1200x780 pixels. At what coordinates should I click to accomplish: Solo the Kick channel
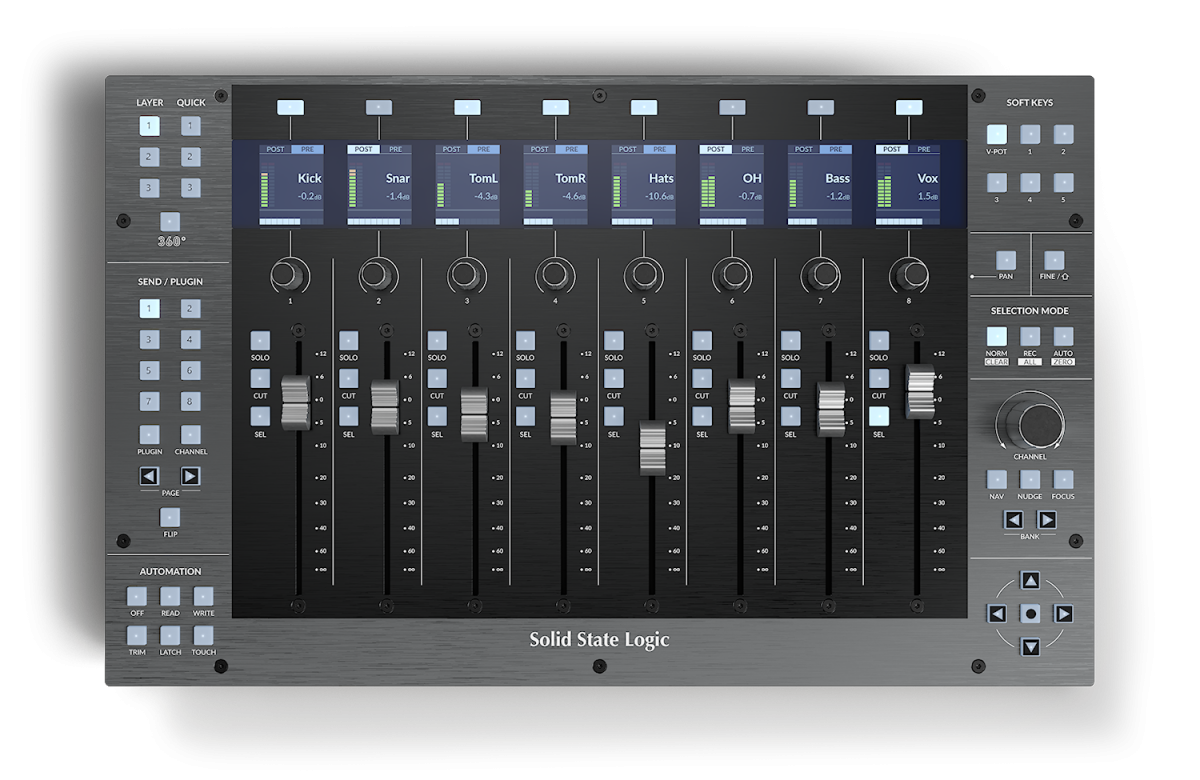[x=260, y=341]
